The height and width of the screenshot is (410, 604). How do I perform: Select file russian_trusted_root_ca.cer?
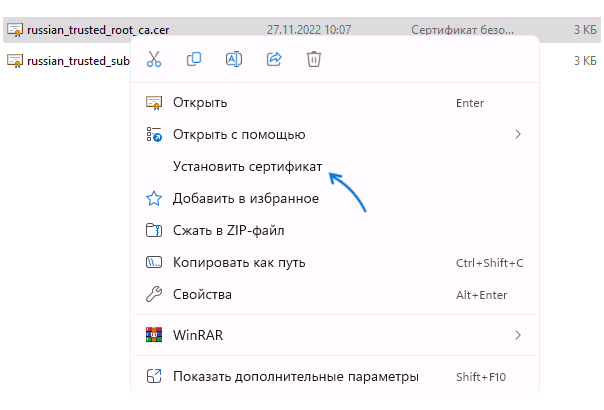tap(302, 30)
